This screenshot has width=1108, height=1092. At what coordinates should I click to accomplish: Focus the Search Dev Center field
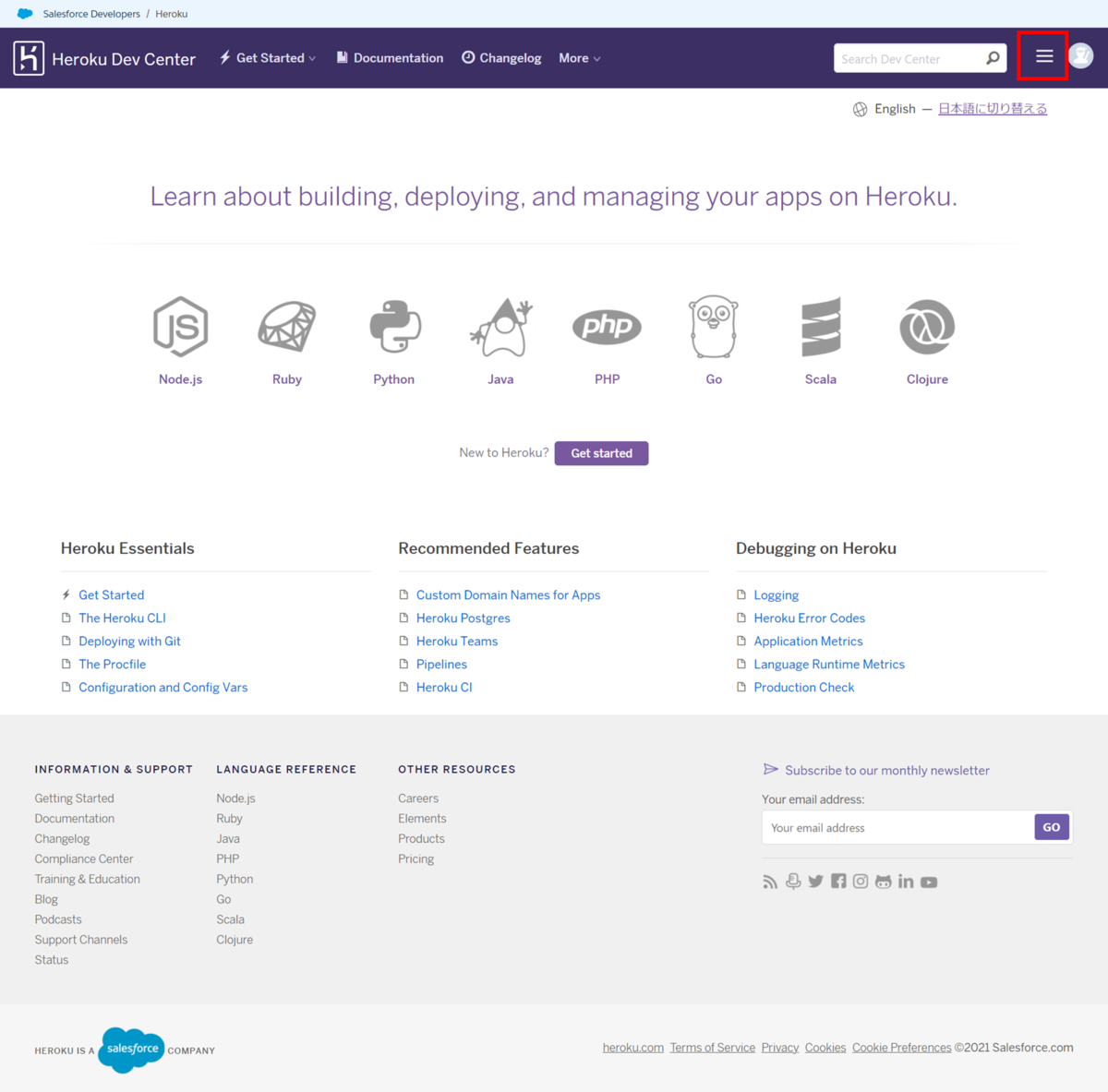pos(909,58)
